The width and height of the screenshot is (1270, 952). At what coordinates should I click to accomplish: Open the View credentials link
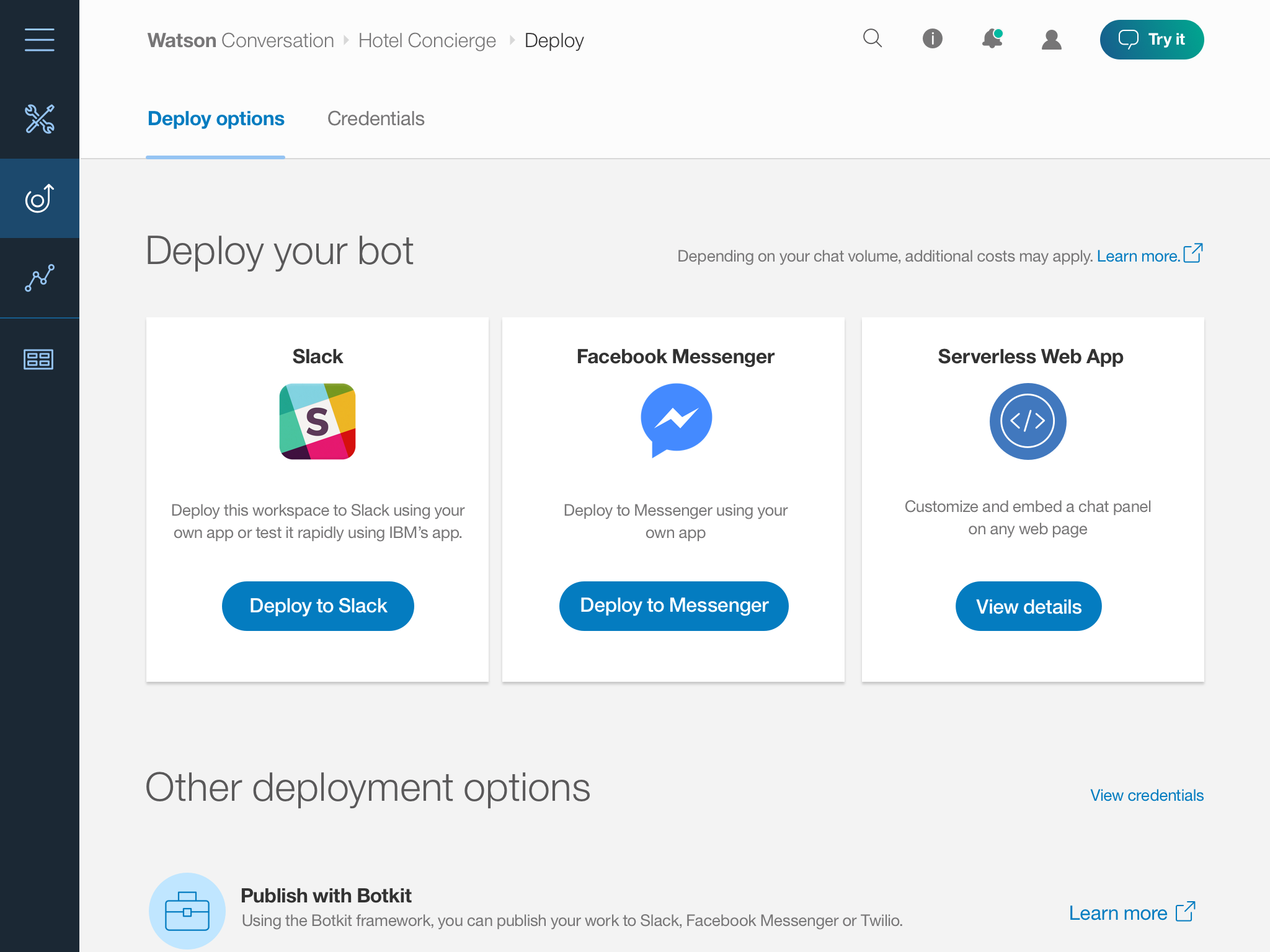point(1147,795)
